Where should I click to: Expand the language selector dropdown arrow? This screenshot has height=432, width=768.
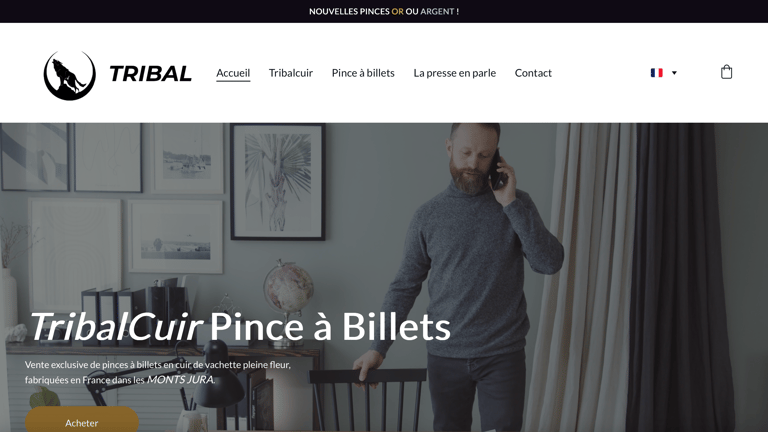(674, 72)
